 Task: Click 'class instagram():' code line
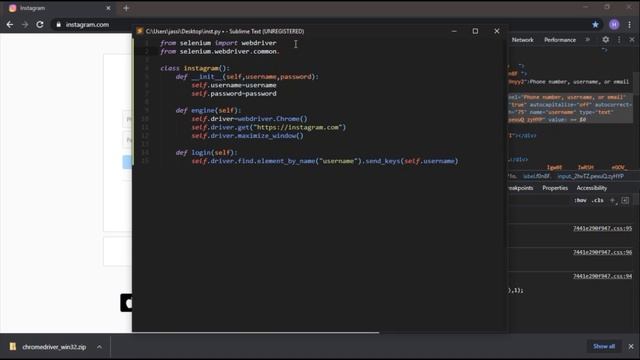(195, 68)
